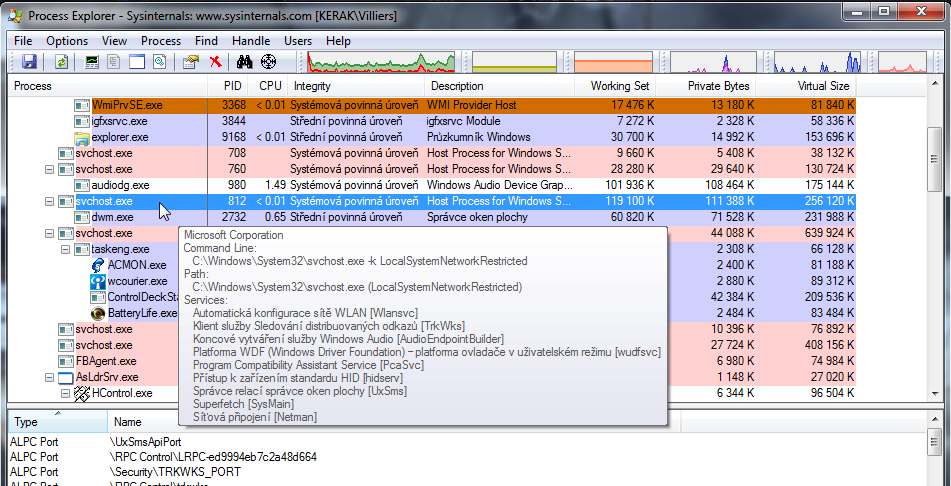Select the LRPC-ed9994eb7c2a48d664 handle row
This screenshot has width=951, height=486.
[x=467, y=457]
